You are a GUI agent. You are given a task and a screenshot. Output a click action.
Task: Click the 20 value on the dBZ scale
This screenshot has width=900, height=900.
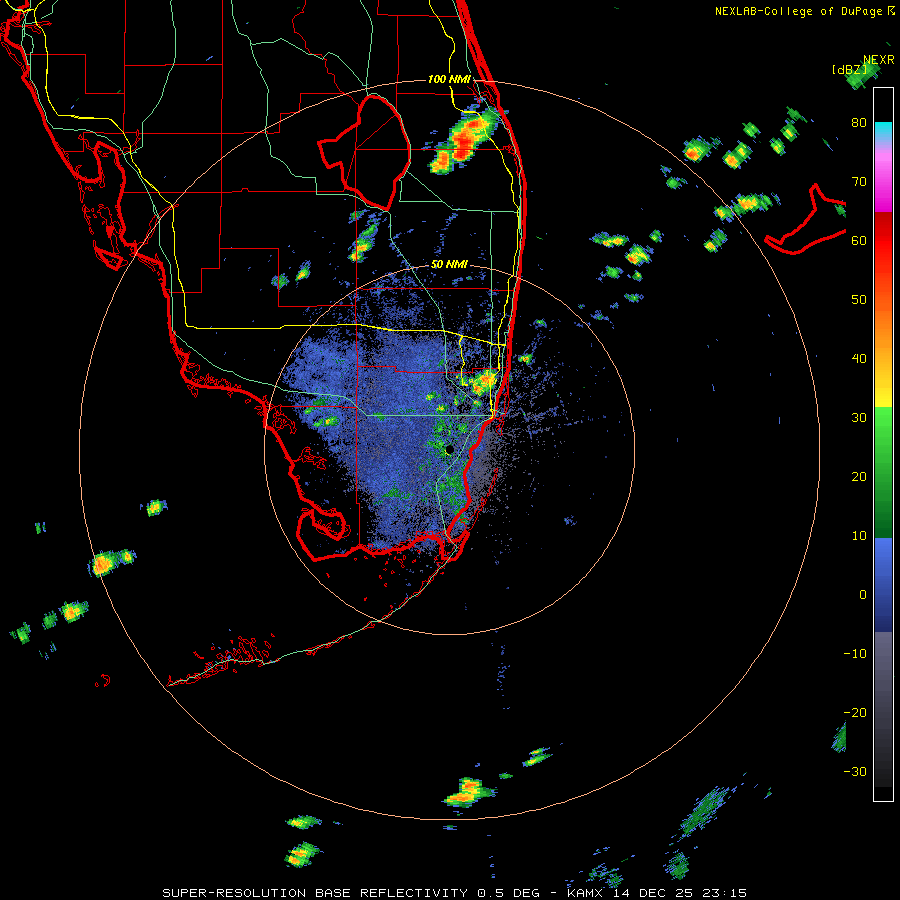point(859,477)
